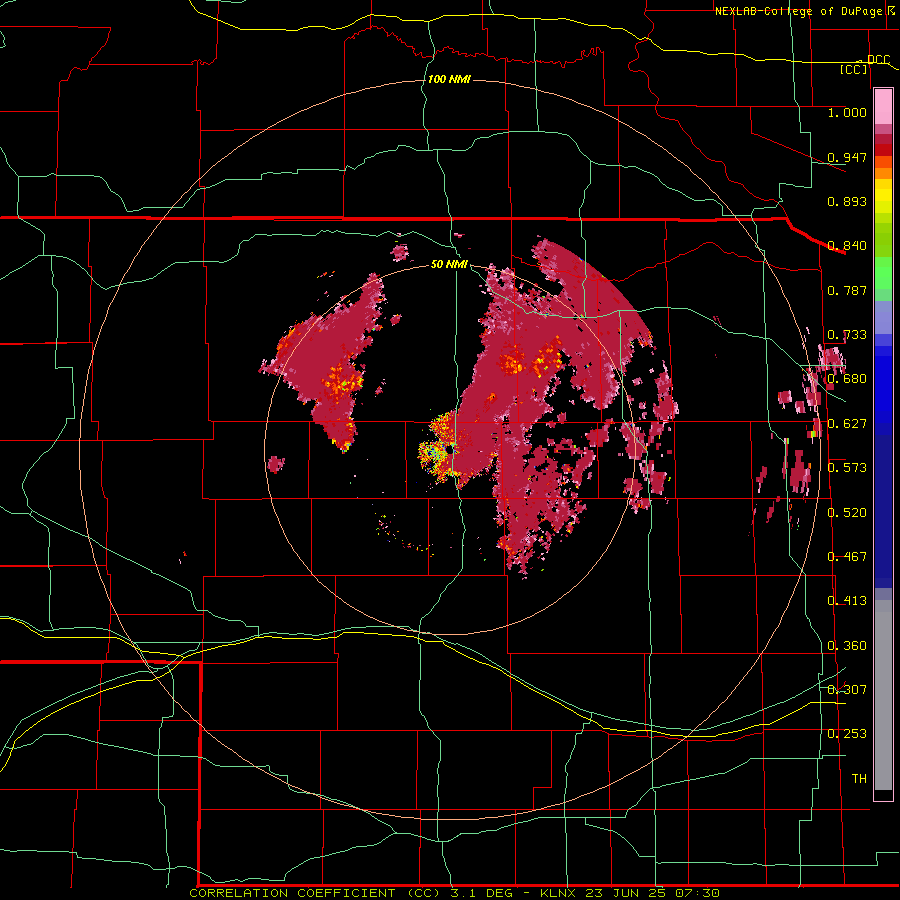
Task: Click the 100 NMI range ring label
Action: click(x=449, y=79)
